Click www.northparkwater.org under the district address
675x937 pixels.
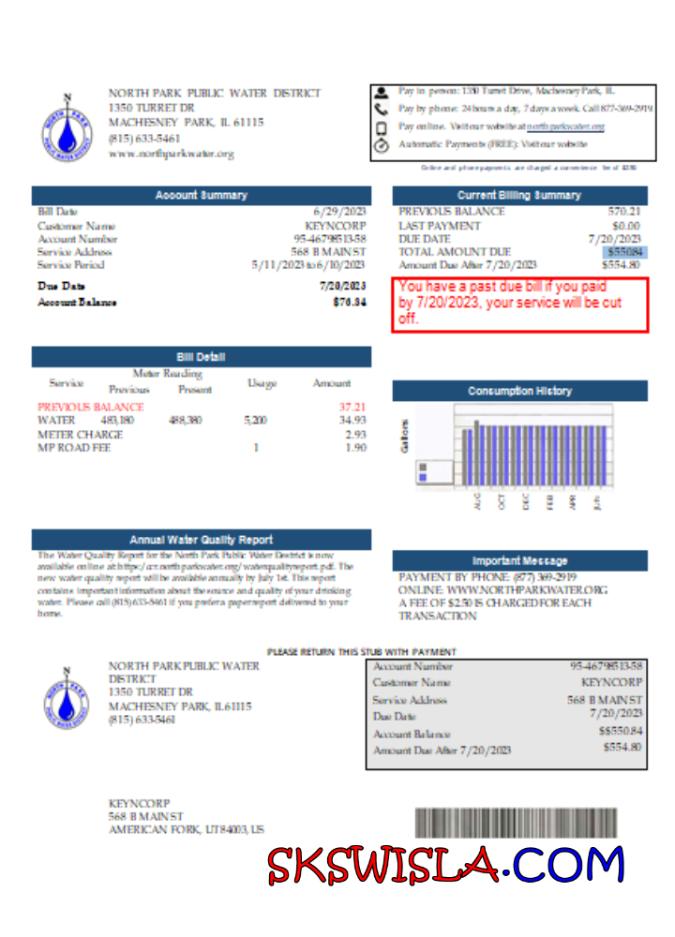coord(170,154)
